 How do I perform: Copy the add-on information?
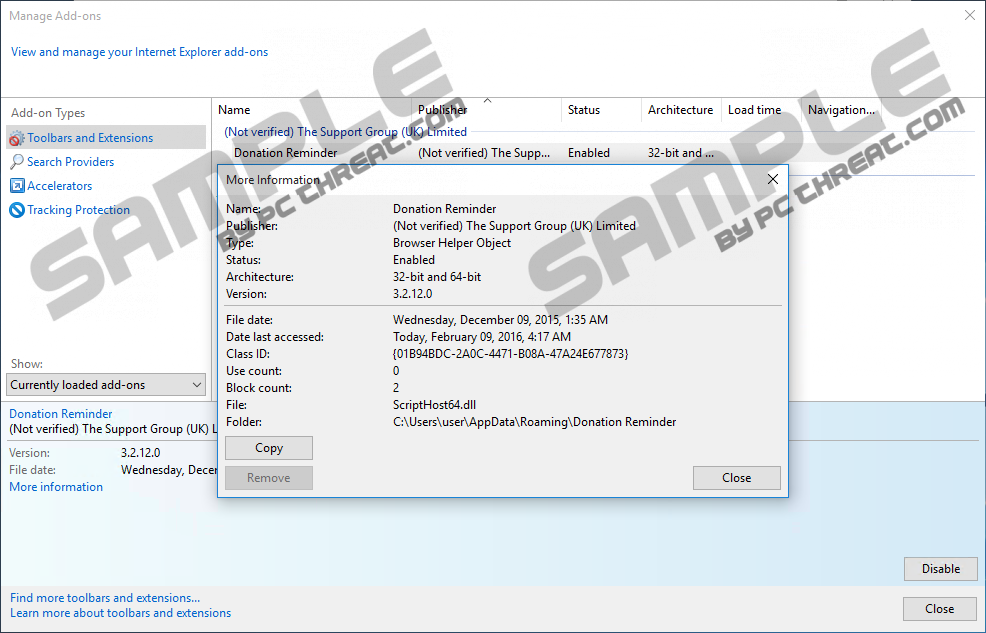click(269, 448)
